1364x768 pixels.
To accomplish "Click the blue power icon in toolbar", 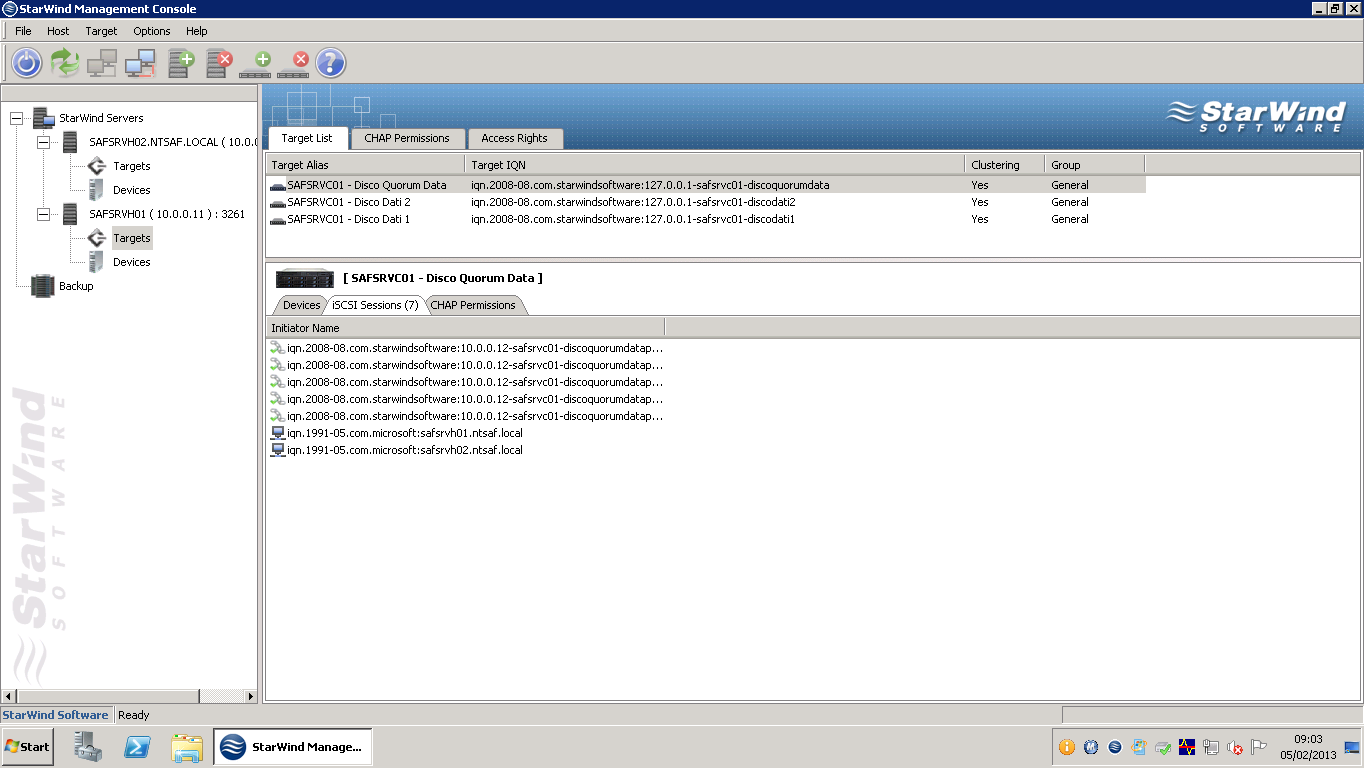I will (26, 63).
